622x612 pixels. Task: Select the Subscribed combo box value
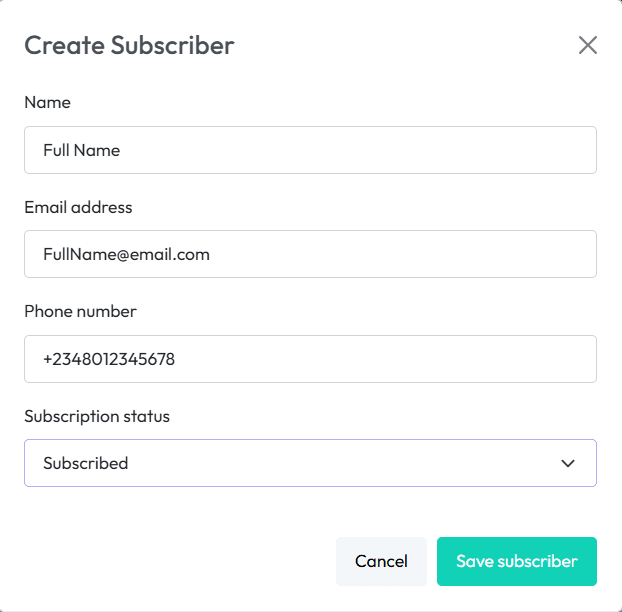point(86,463)
